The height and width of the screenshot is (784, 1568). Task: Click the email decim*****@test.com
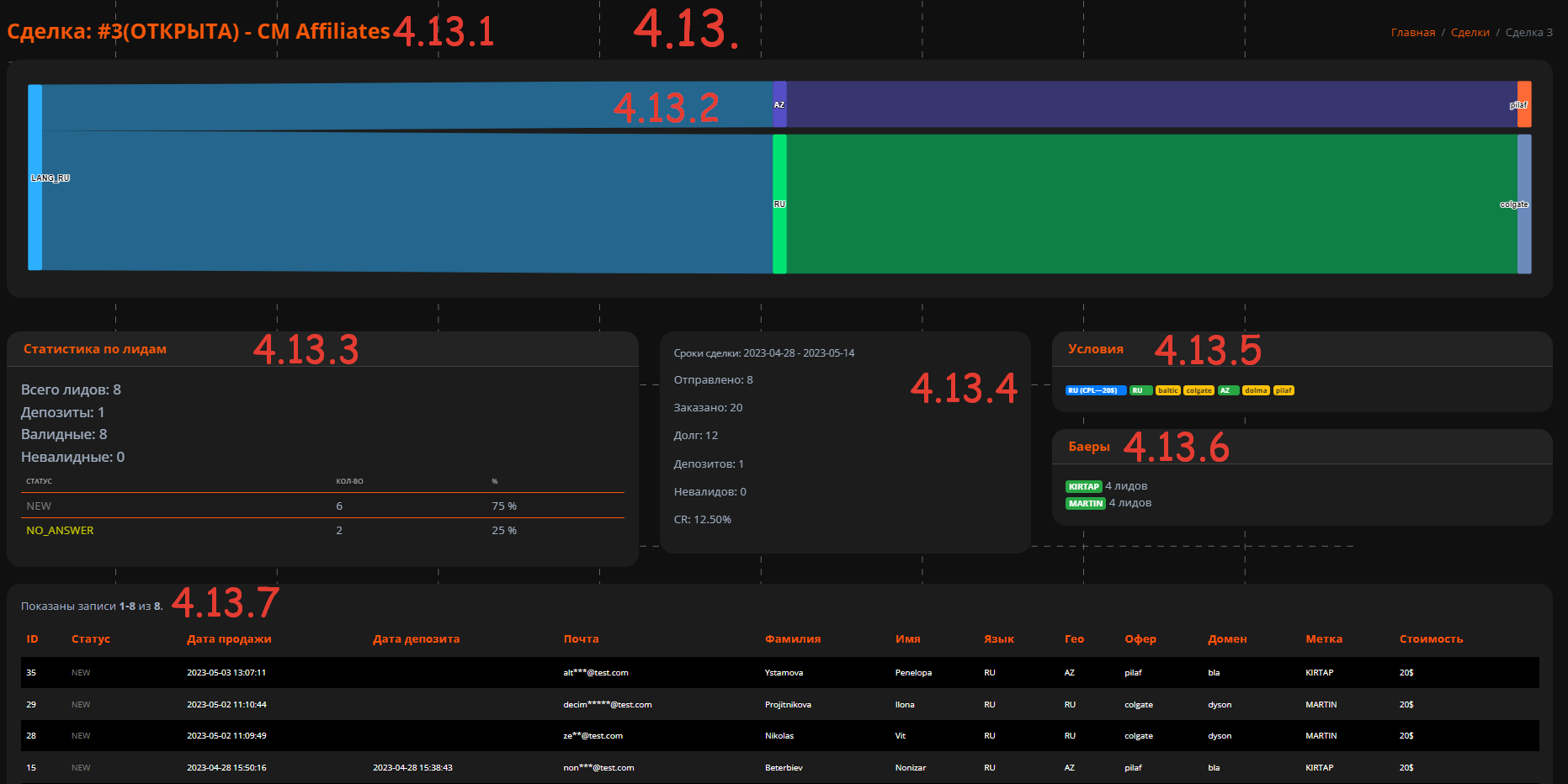click(608, 705)
